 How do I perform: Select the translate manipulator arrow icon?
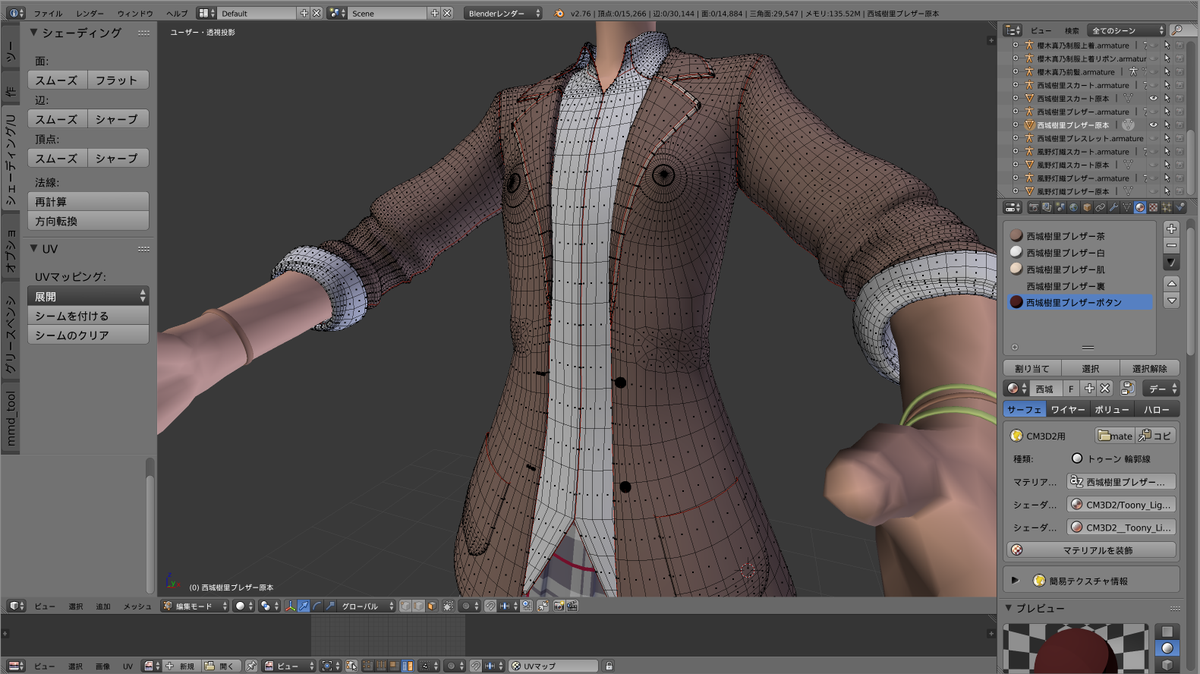[304, 606]
